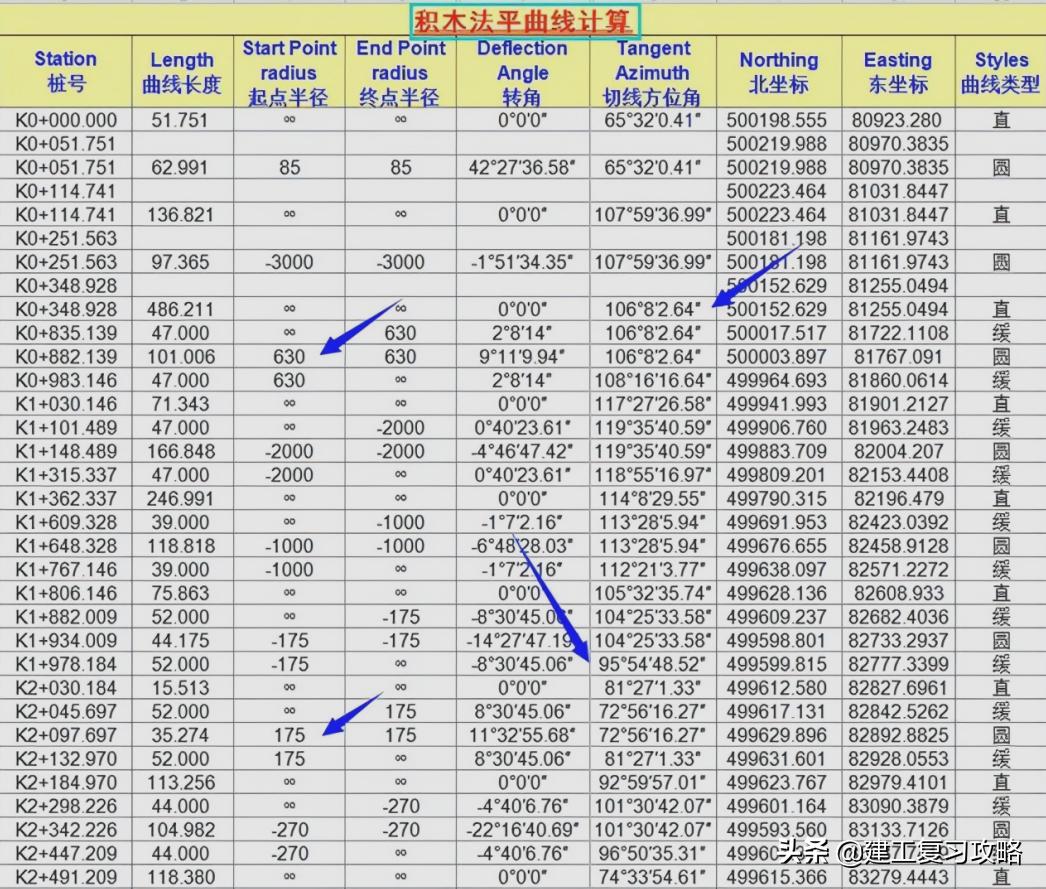Select the Northing 北坐标 header
Image resolution: width=1046 pixels, height=889 pixels.
click(x=779, y=72)
